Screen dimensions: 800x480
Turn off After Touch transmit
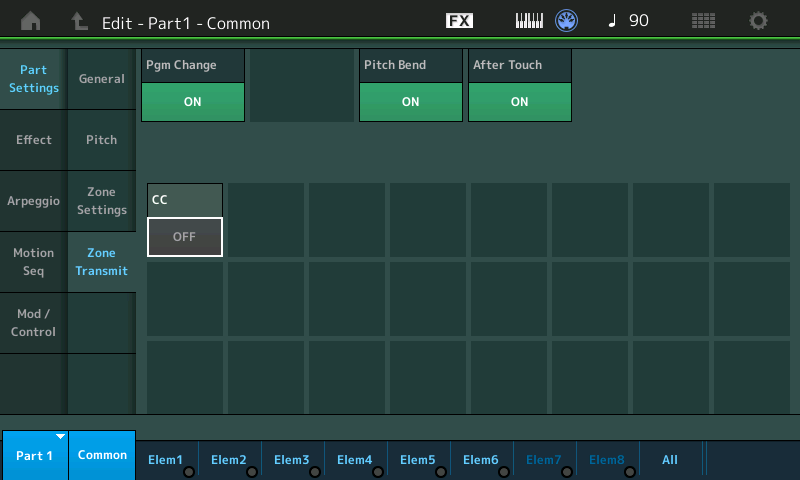(x=520, y=102)
